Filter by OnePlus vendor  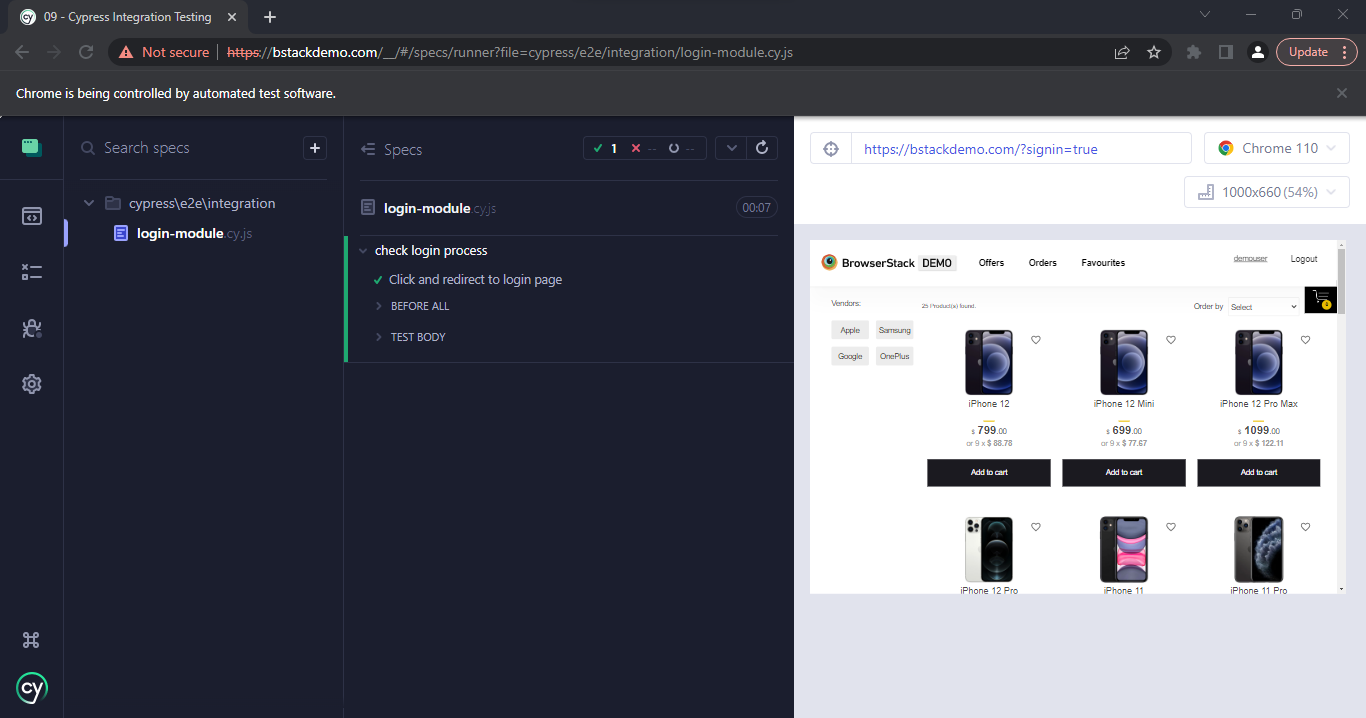895,356
